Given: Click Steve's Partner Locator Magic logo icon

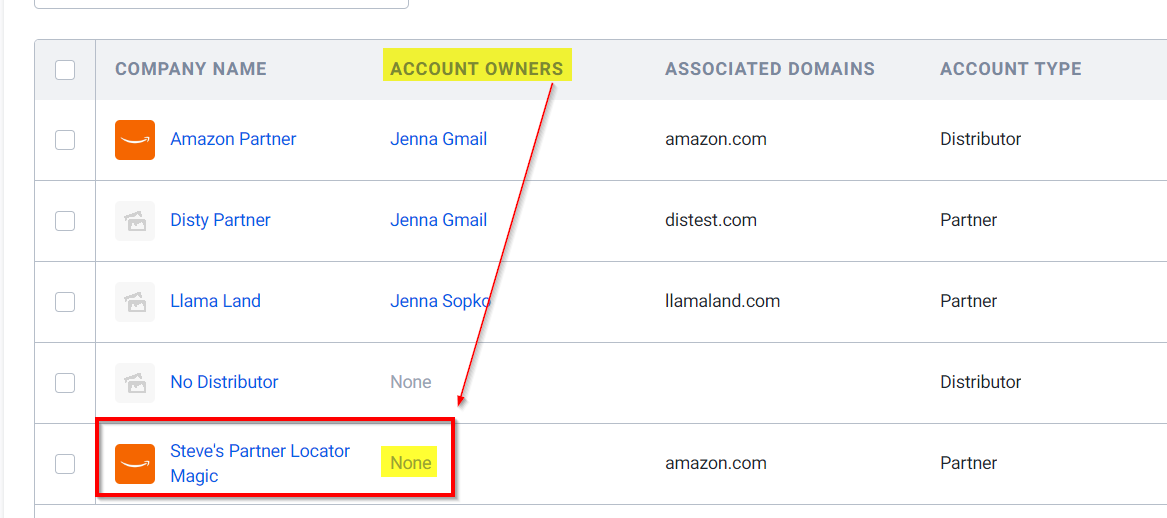Looking at the screenshot, I should click(135, 464).
